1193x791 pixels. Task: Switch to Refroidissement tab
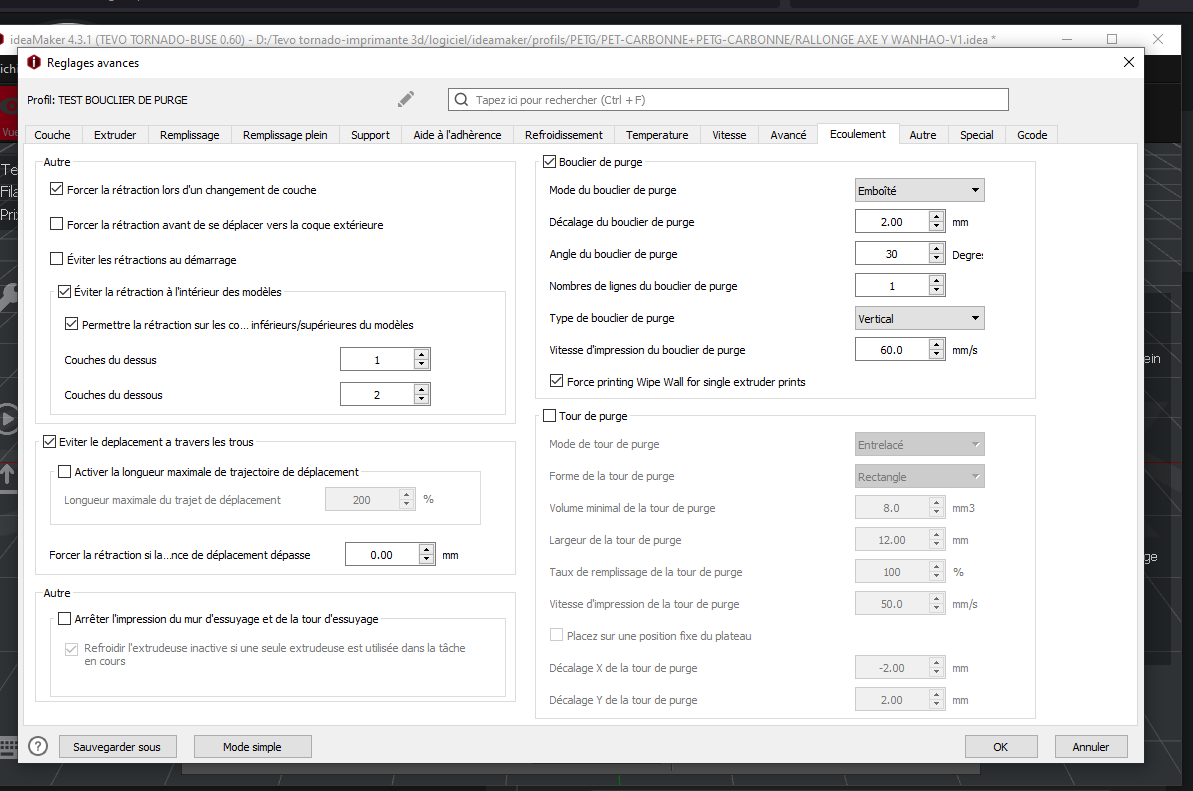[564, 135]
